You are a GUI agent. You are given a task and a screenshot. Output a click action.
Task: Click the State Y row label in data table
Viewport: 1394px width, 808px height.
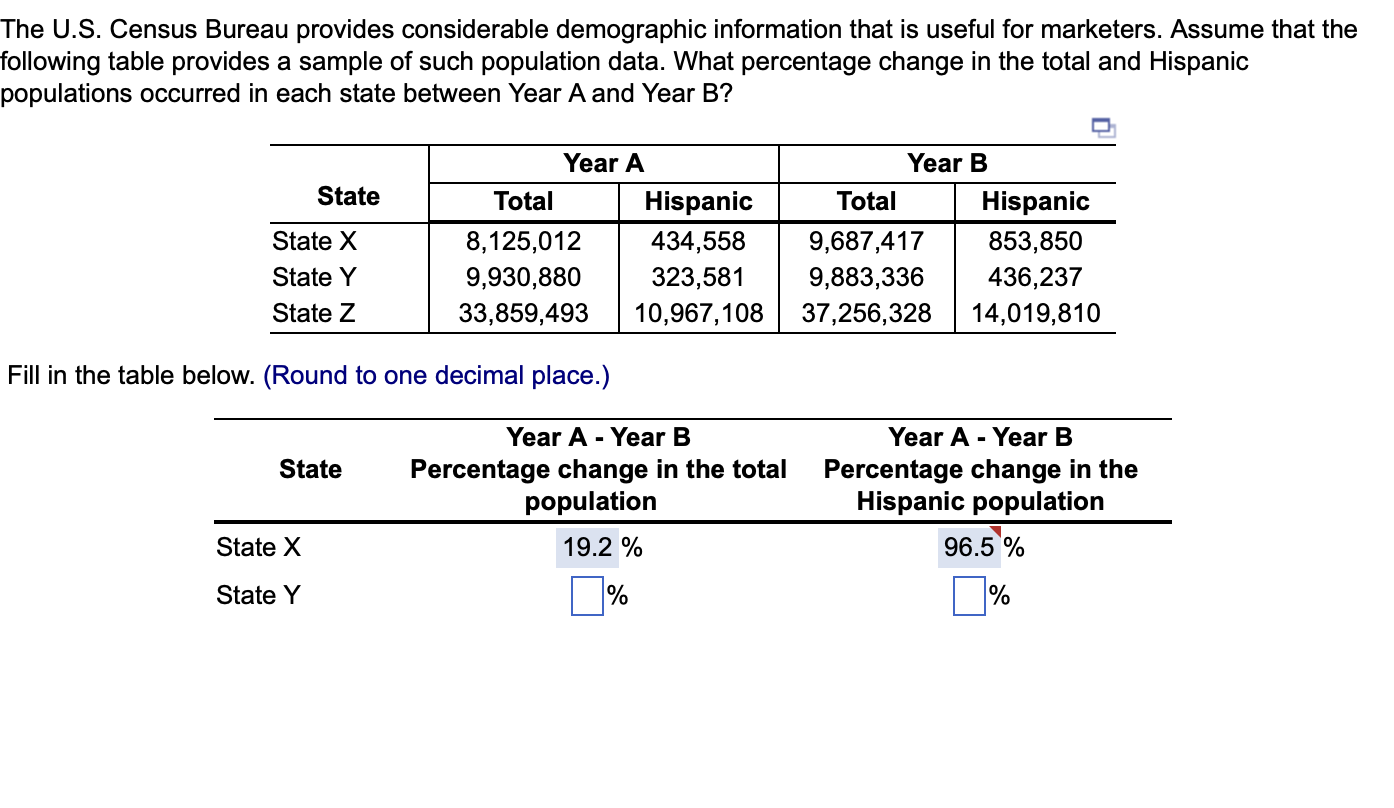(315, 277)
